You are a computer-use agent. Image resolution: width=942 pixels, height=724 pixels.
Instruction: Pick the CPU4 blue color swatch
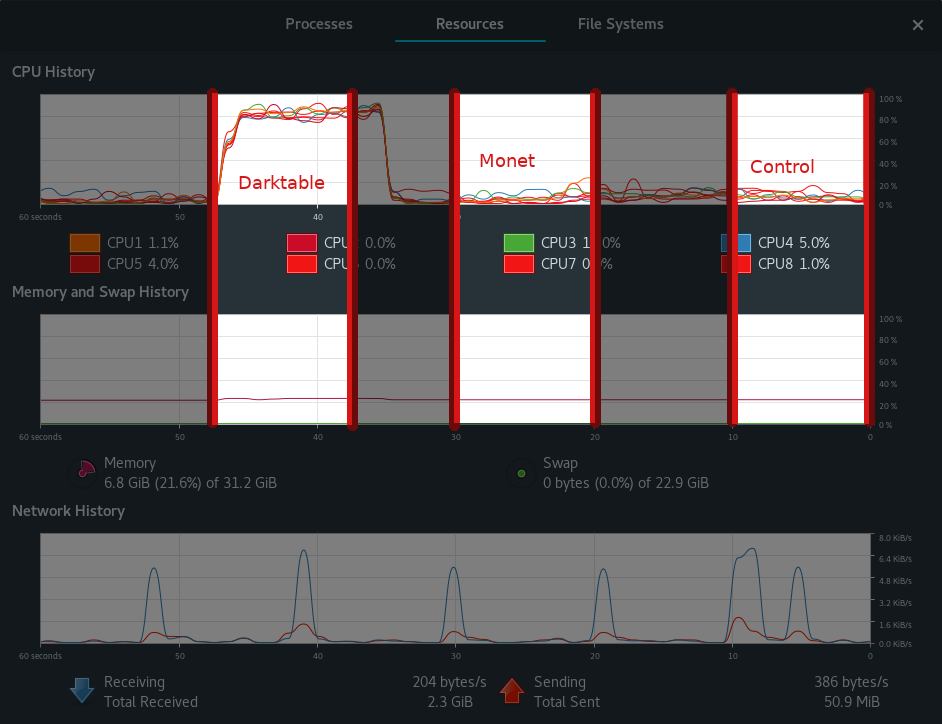click(735, 243)
